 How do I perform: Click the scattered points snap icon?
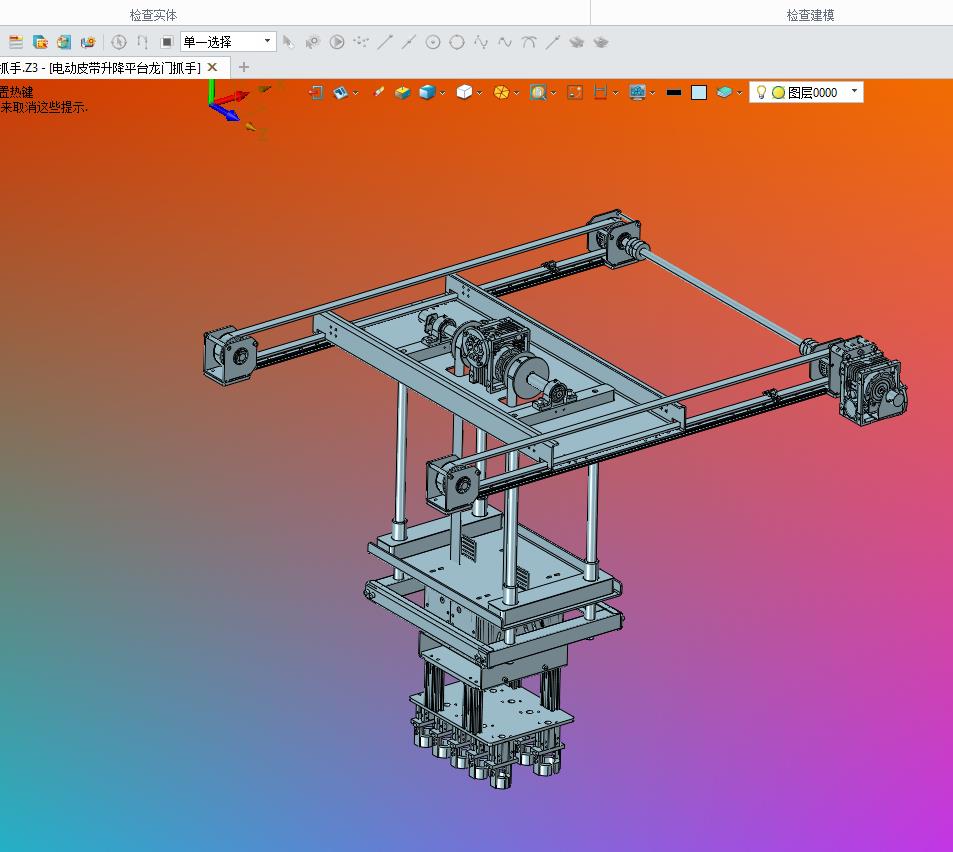click(361, 42)
